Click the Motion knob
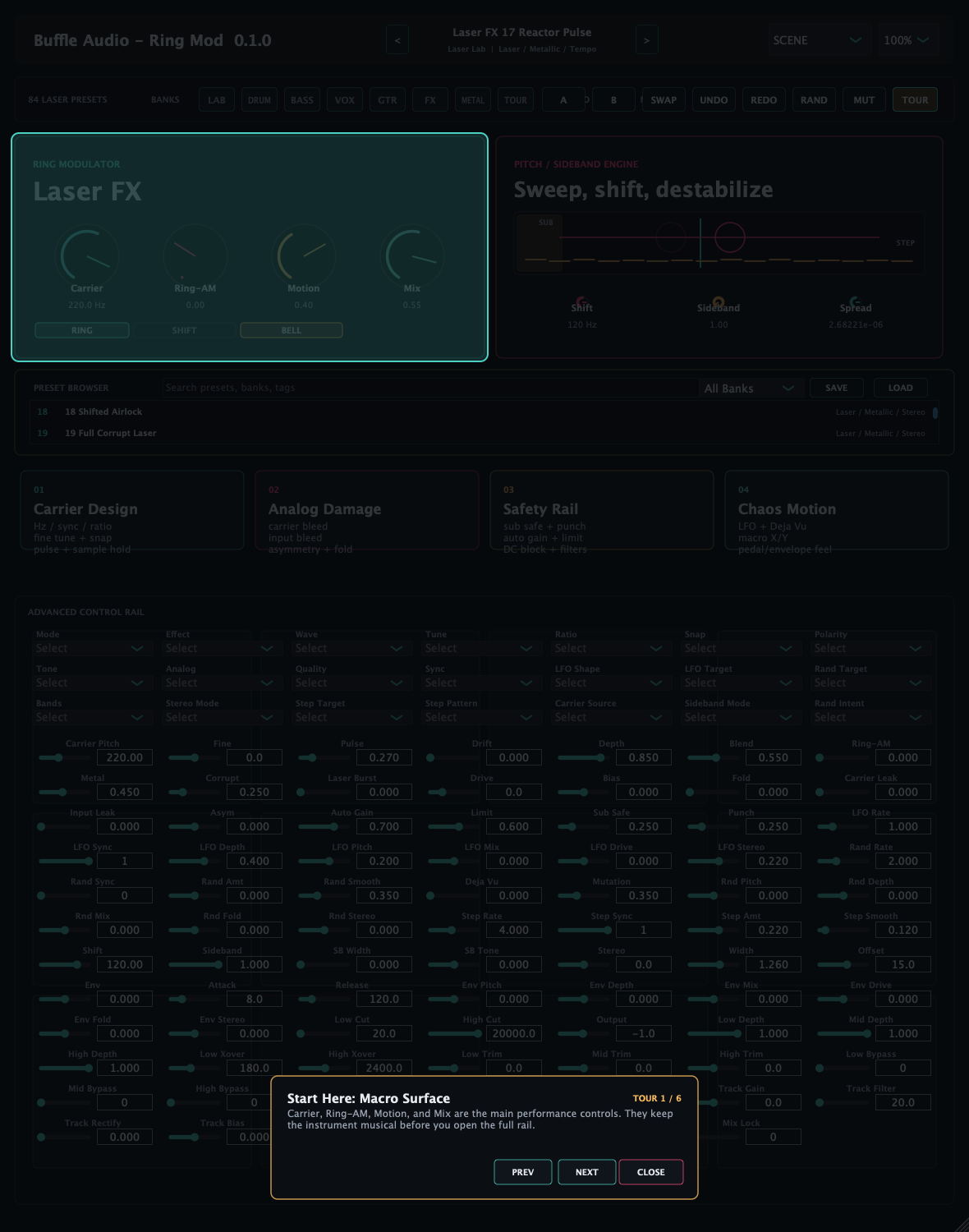969x1232 pixels. point(304,255)
